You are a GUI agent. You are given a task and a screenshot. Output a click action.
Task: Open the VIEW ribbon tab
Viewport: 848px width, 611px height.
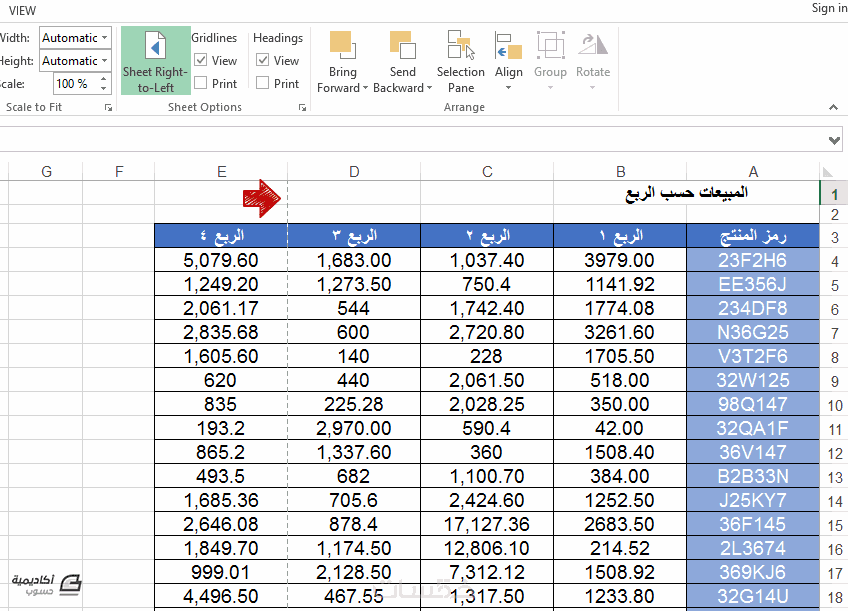point(22,11)
